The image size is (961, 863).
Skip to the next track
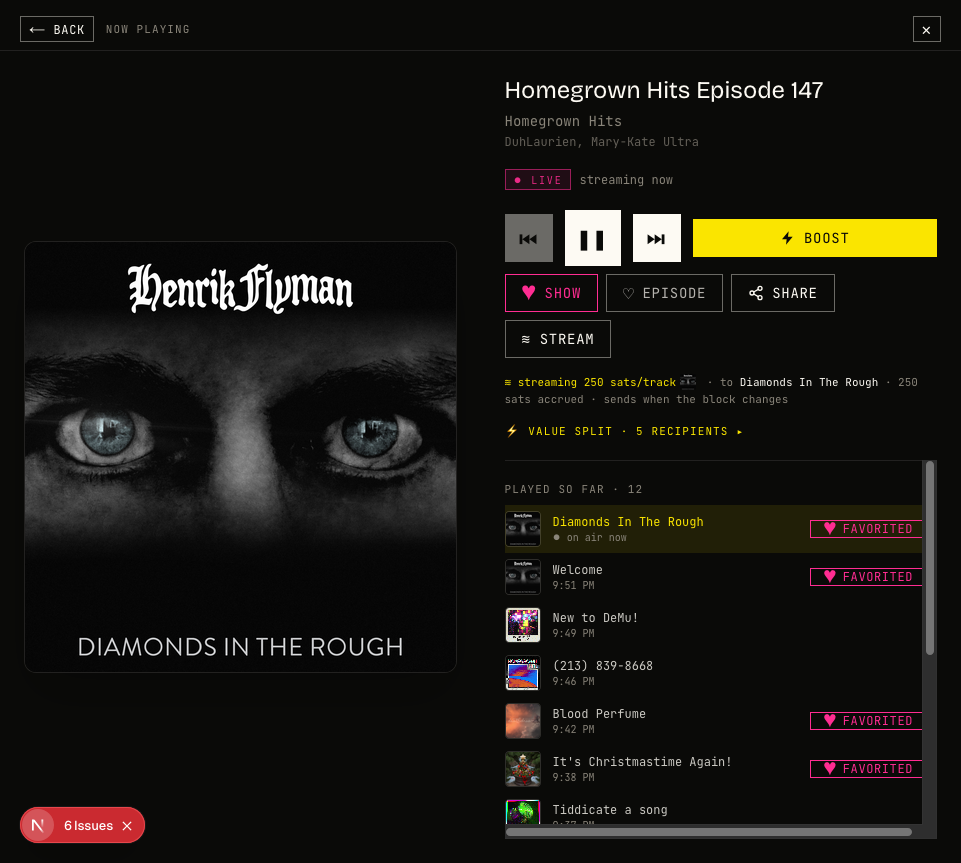[x=656, y=238]
